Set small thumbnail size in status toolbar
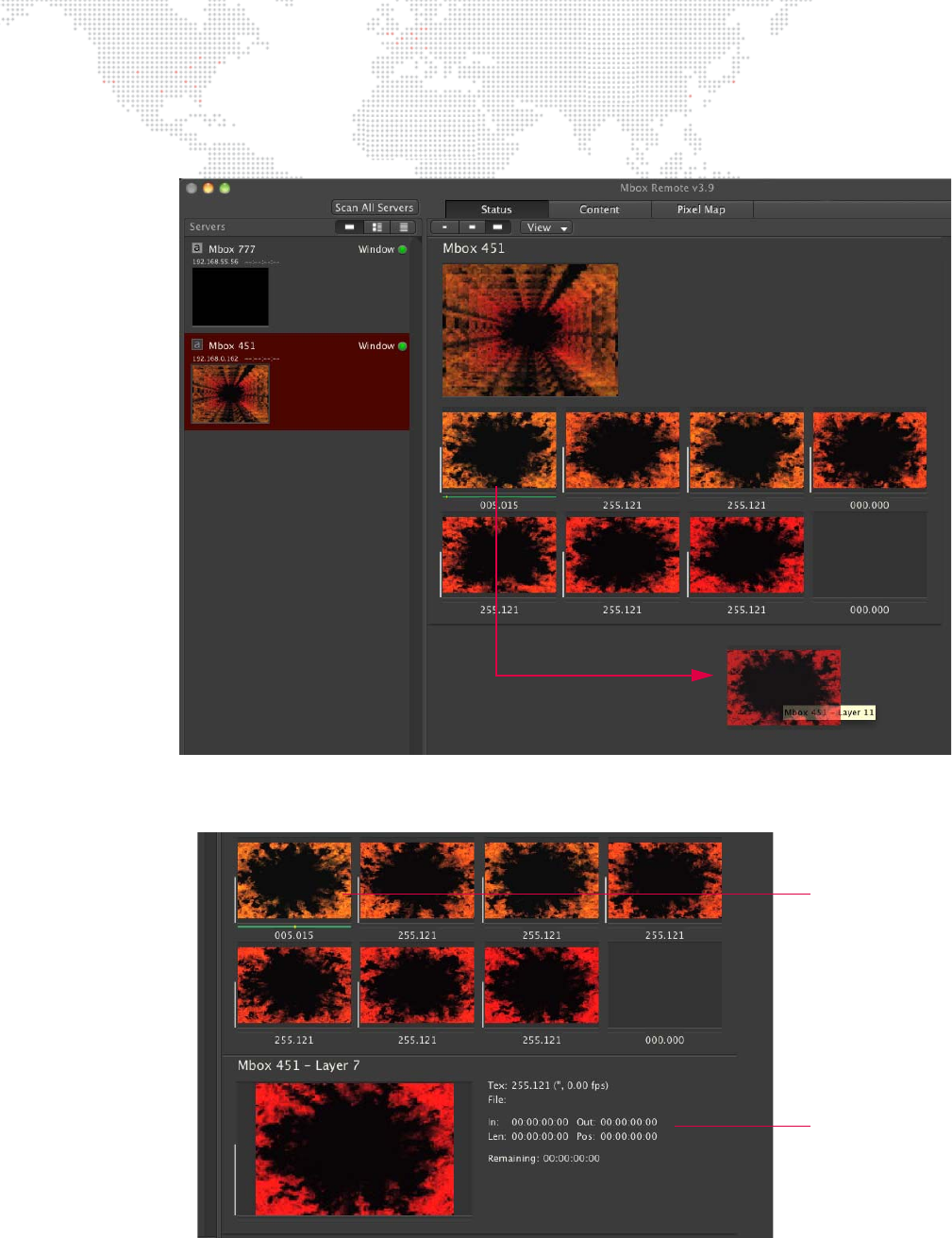Image resolution: width=952 pixels, height=1238 pixels. (443, 227)
